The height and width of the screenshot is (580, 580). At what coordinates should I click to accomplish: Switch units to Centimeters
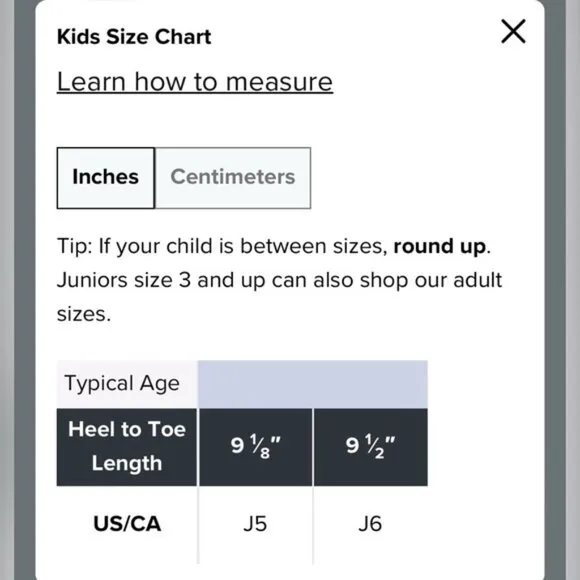point(233,178)
